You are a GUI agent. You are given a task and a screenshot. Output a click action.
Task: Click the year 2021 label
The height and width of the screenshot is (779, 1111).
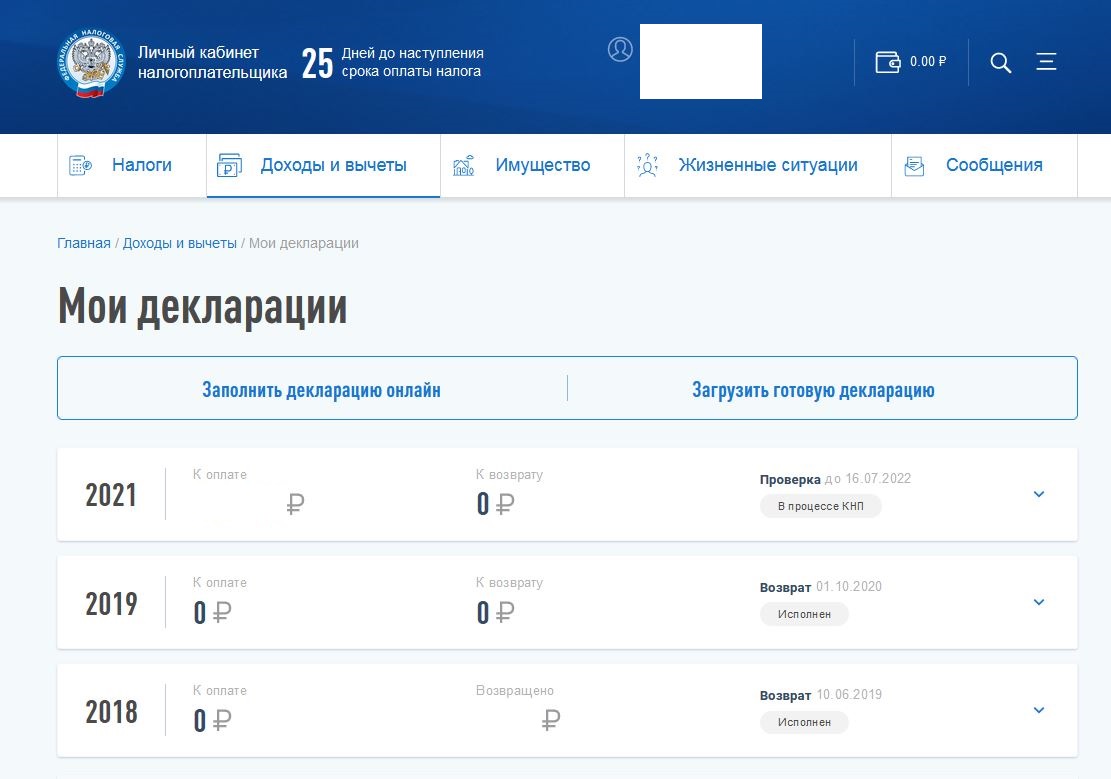111,495
